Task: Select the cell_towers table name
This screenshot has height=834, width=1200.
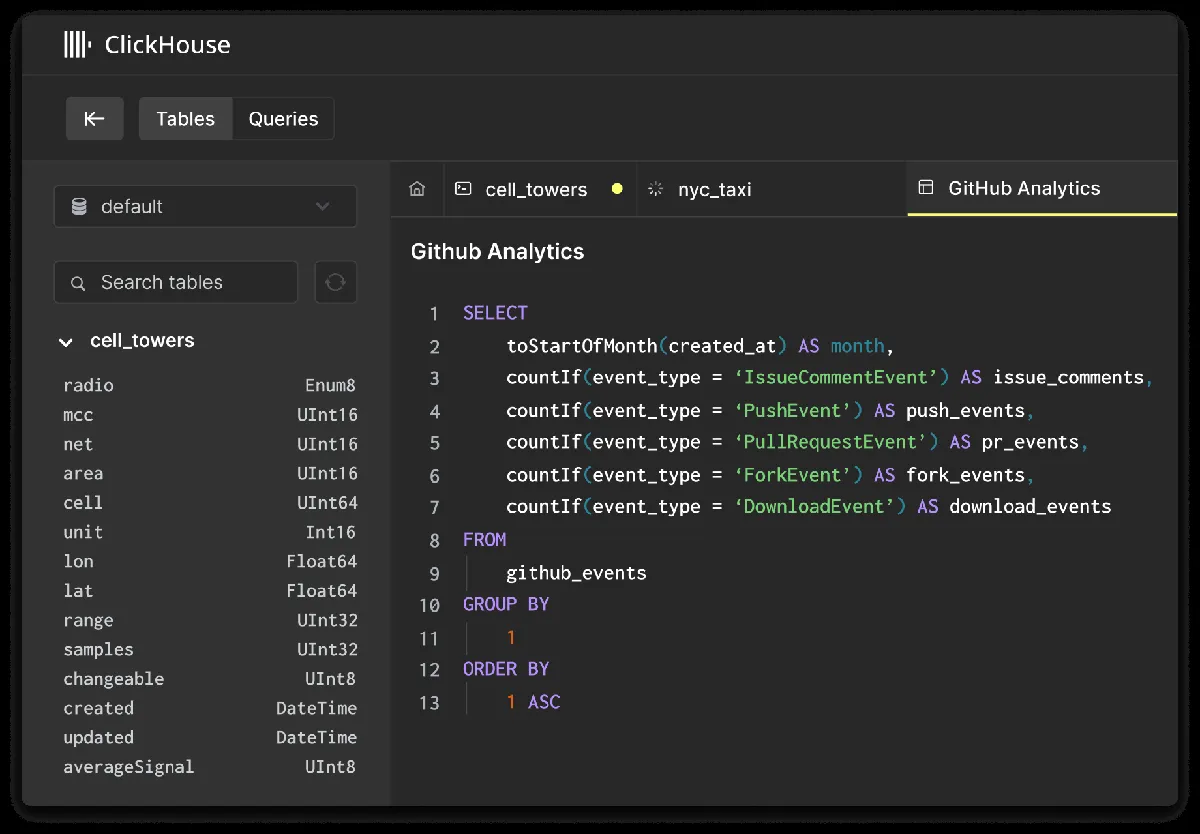Action: [x=142, y=341]
